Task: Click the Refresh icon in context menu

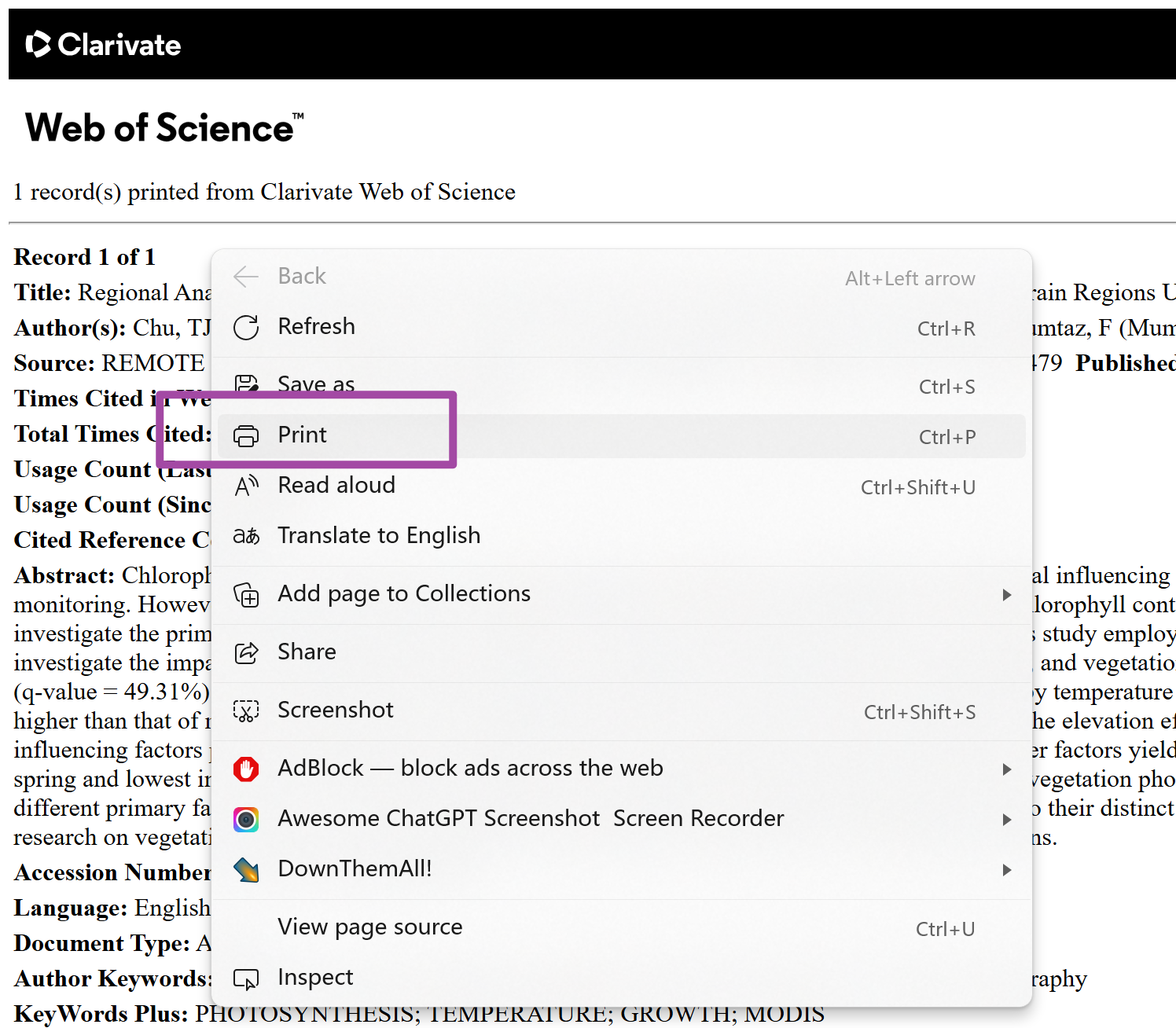Action: pos(246,327)
